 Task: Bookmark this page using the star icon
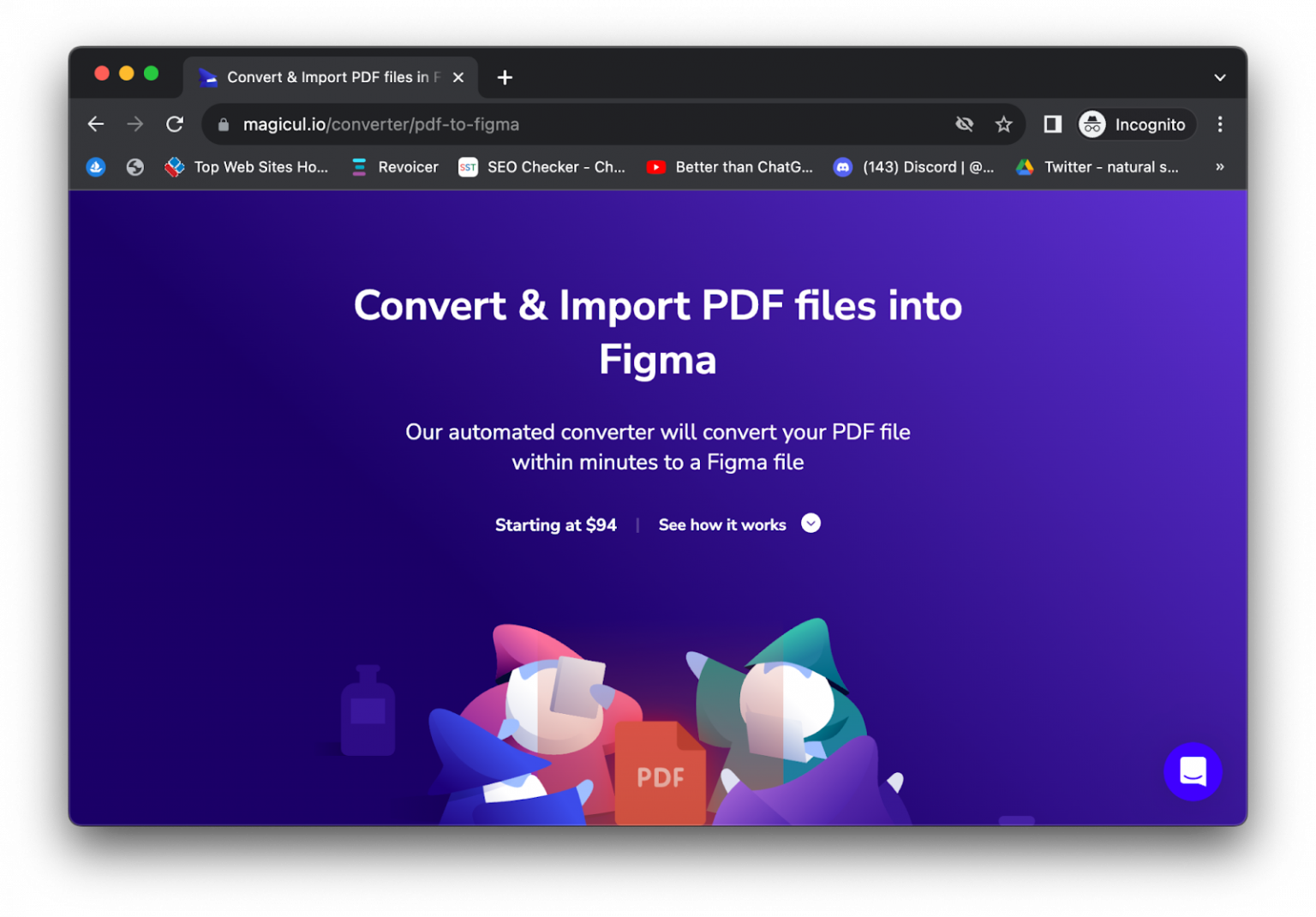(x=1003, y=123)
